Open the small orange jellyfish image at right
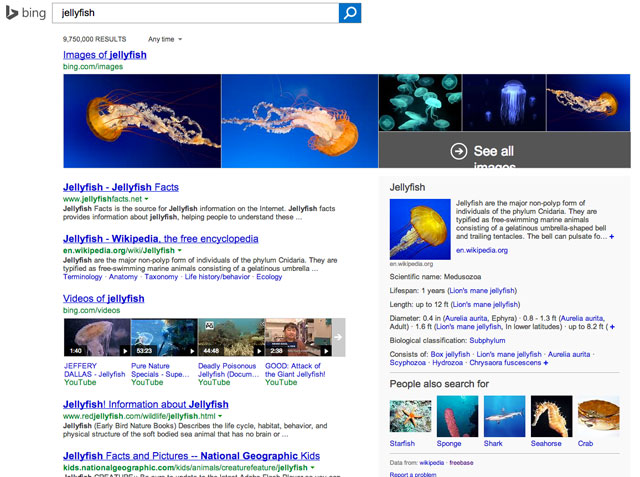 pos(588,103)
